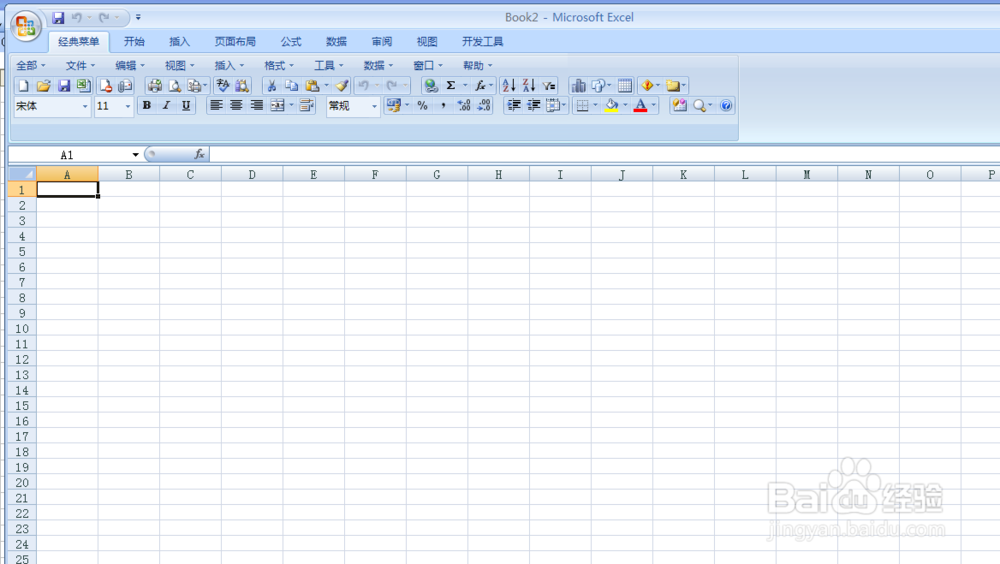Open the 编辑 classic menu

[130, 66]
